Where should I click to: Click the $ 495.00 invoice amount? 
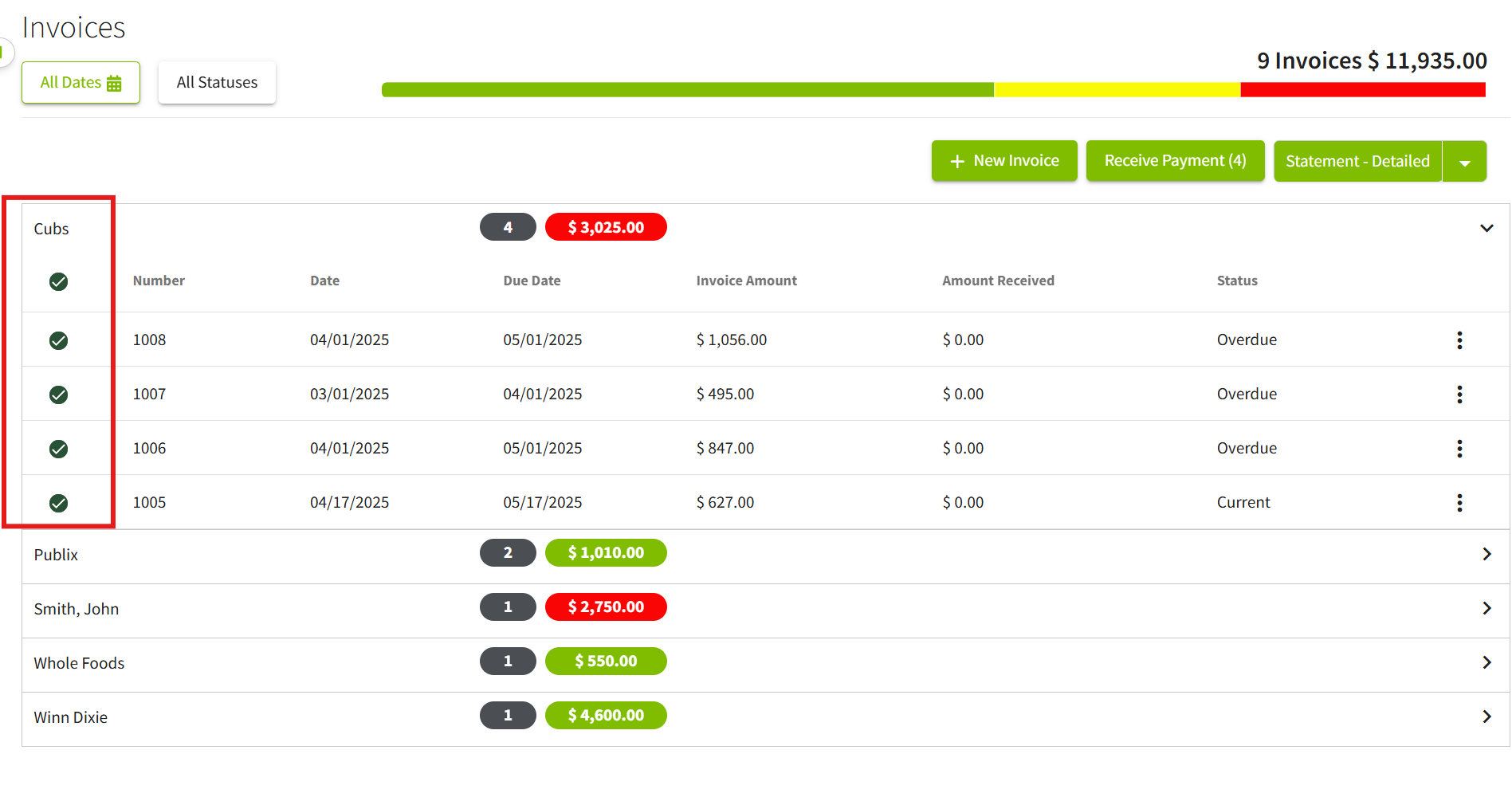click(x=725, y=394)
